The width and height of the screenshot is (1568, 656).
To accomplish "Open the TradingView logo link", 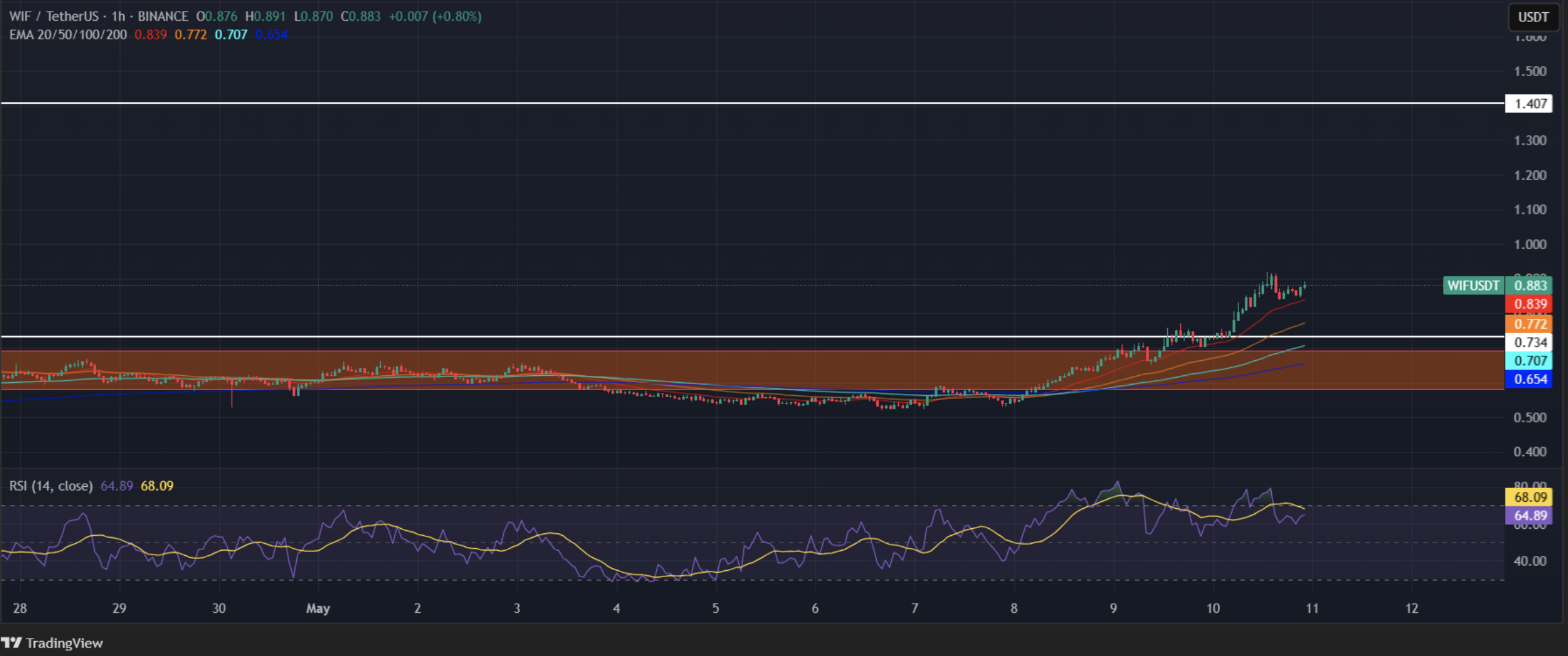I will tap(52, 642).
